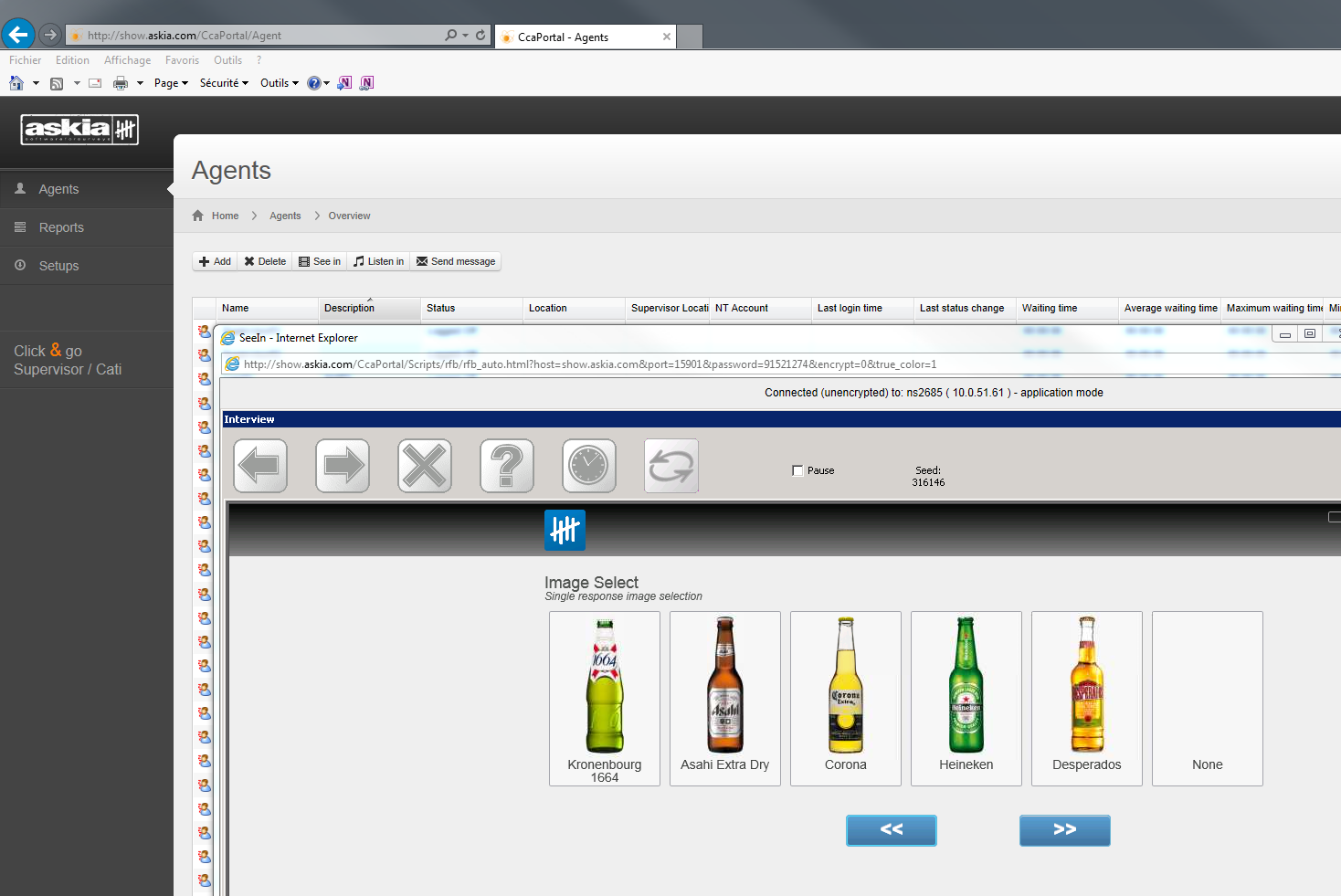Open the Page dropdown menu
This screenshot has height=896, width=1341.
[x=171, y=83]
